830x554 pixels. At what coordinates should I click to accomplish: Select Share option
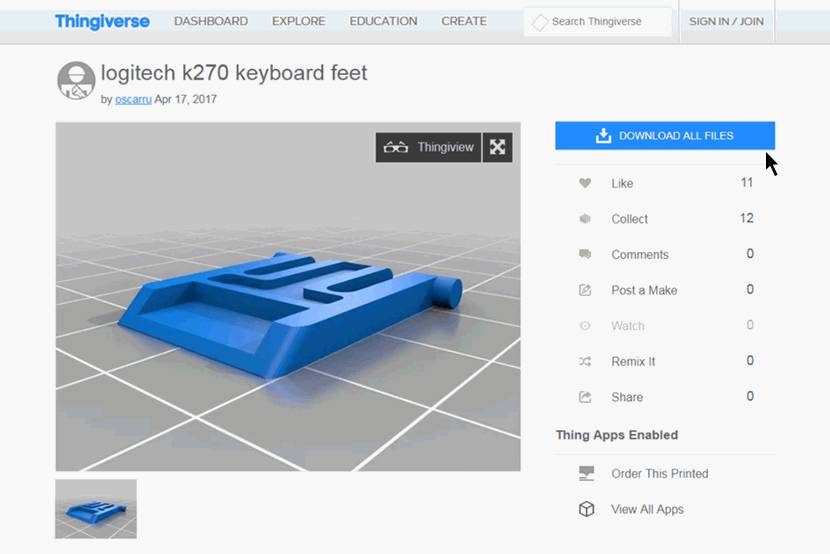[627, 397]
